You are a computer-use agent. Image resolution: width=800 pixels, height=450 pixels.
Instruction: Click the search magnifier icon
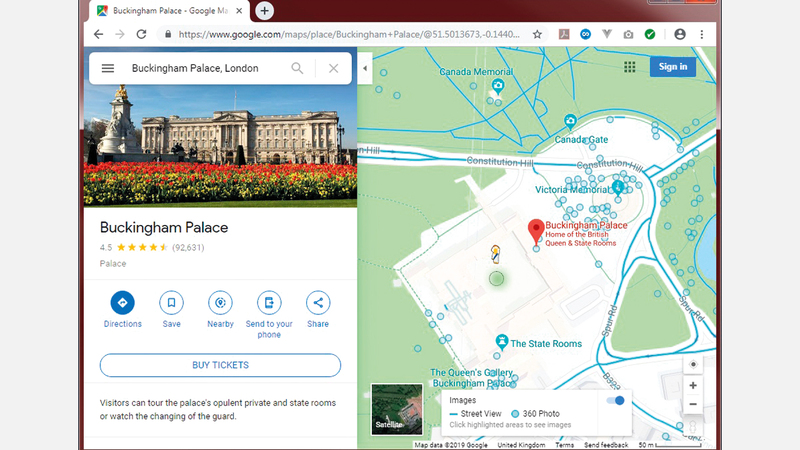pos(297,69)
